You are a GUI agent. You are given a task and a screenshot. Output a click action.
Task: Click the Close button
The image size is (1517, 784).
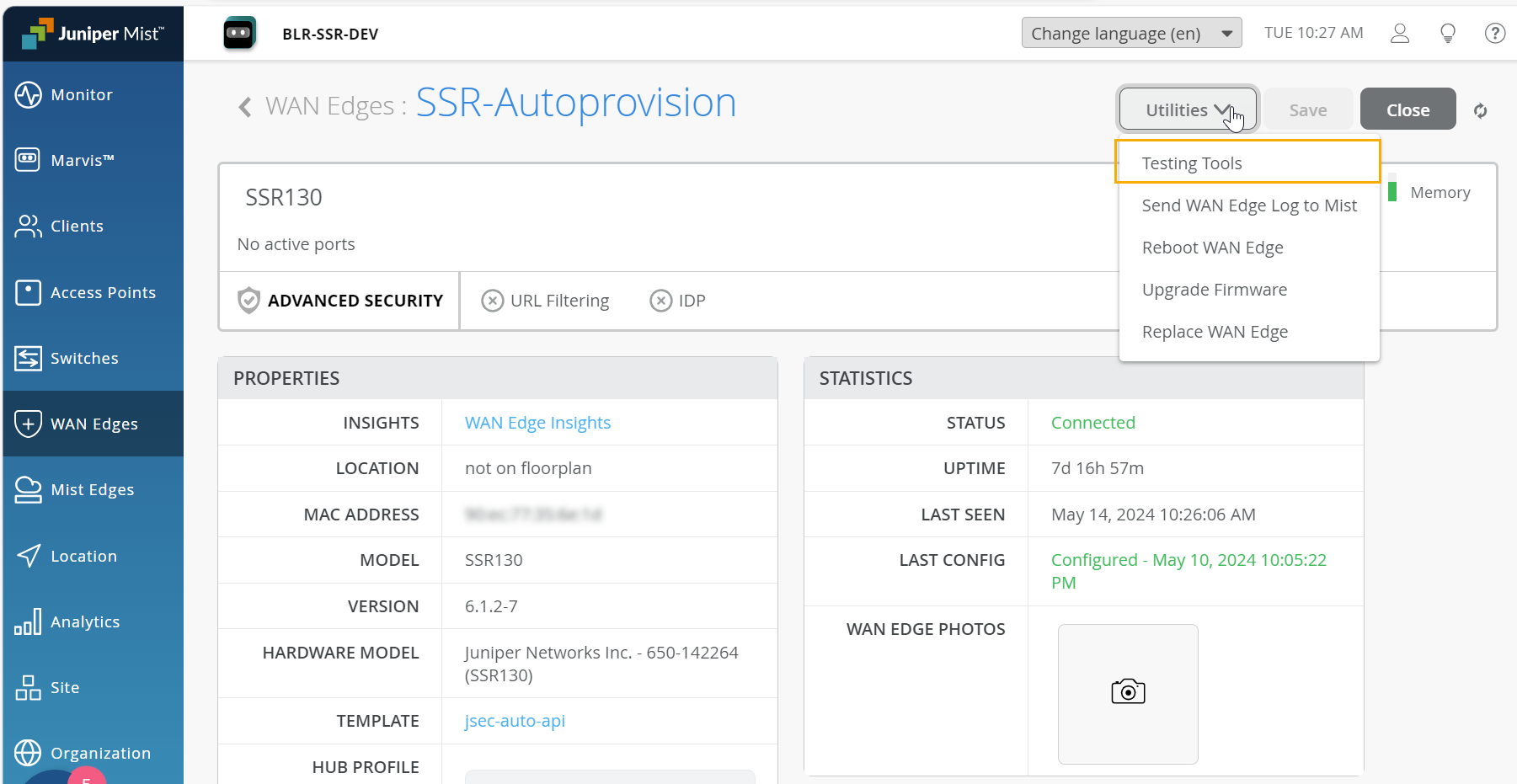tap(1407, 110)
